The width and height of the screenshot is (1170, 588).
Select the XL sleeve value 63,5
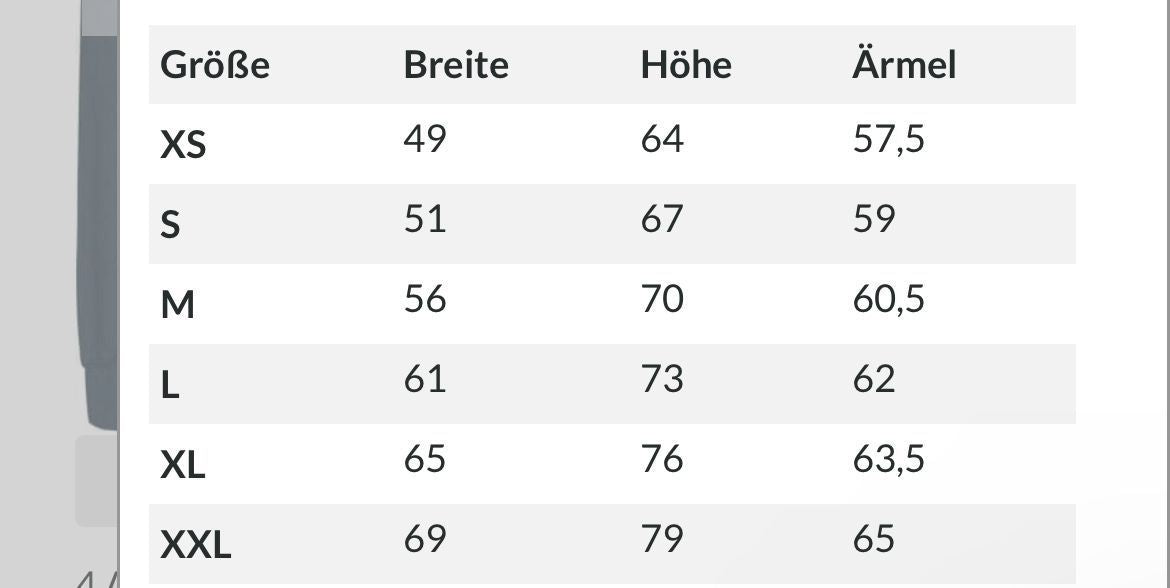click(x=888, y=459)
